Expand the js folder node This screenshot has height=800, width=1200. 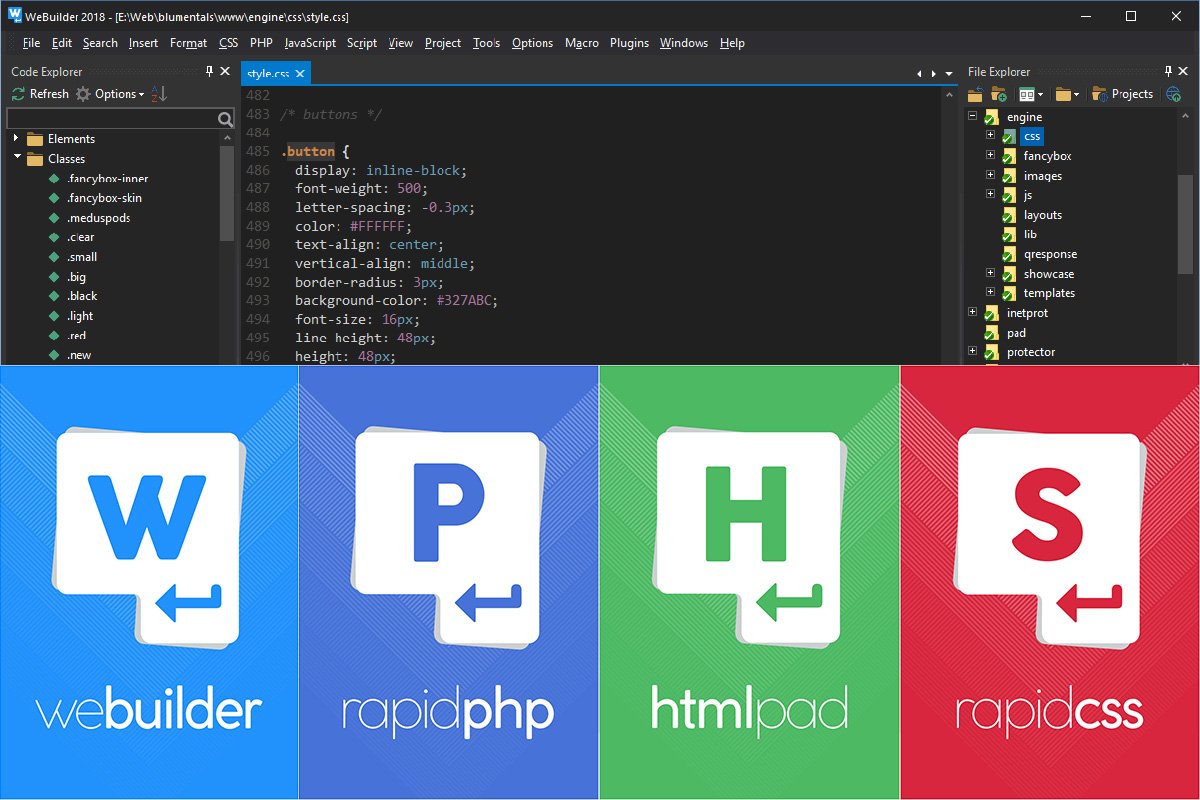tap(990, 195)
